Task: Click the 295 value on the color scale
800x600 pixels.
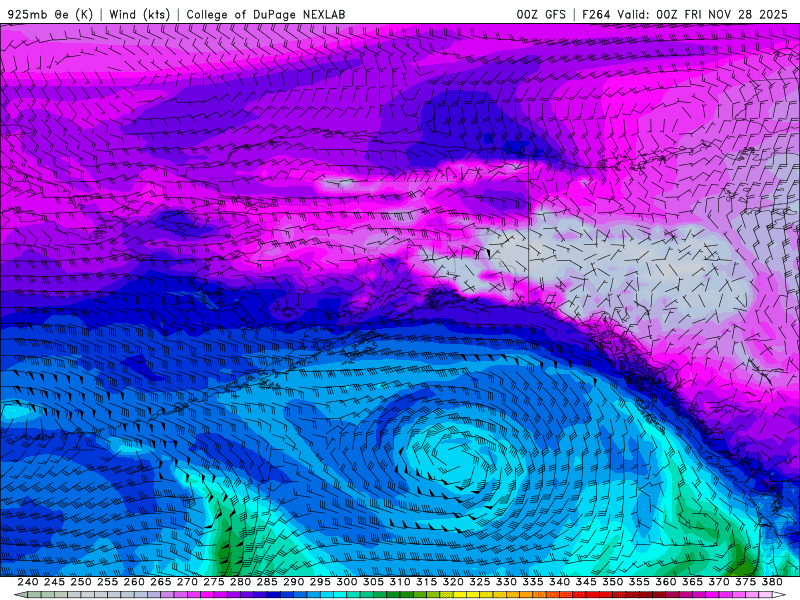Action: click(x=319, y=582)
